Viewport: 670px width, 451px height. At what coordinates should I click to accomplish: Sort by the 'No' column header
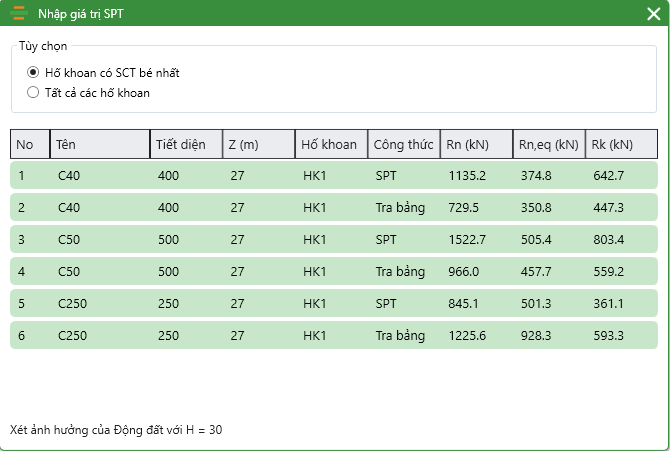(x=29, y=145)
